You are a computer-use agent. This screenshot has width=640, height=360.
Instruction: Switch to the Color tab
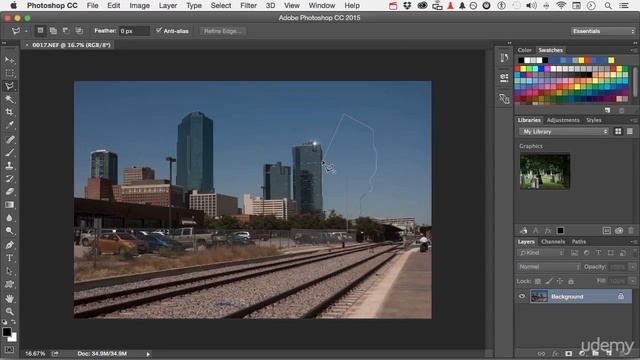point(524,50)
